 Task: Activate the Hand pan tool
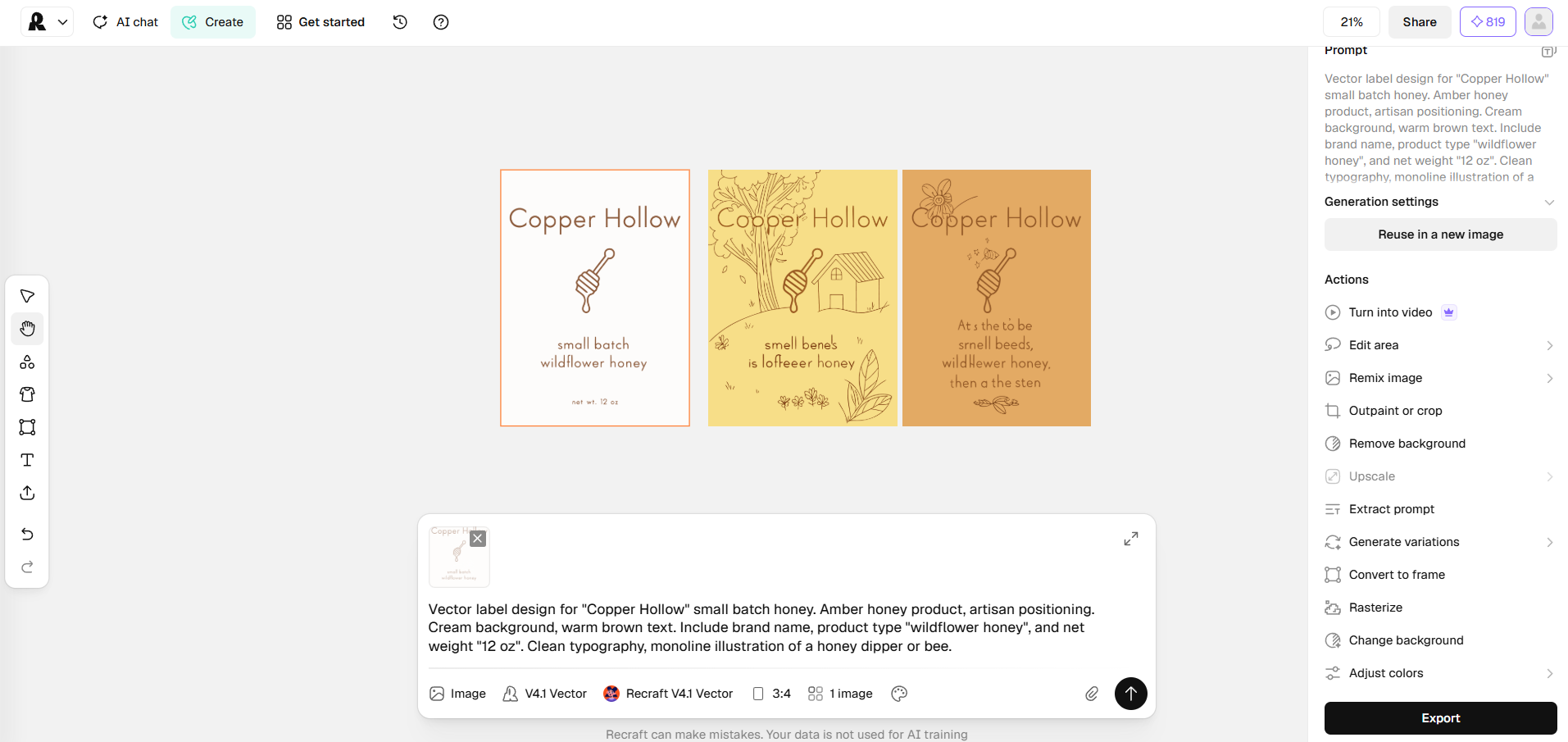click(27, 329)
